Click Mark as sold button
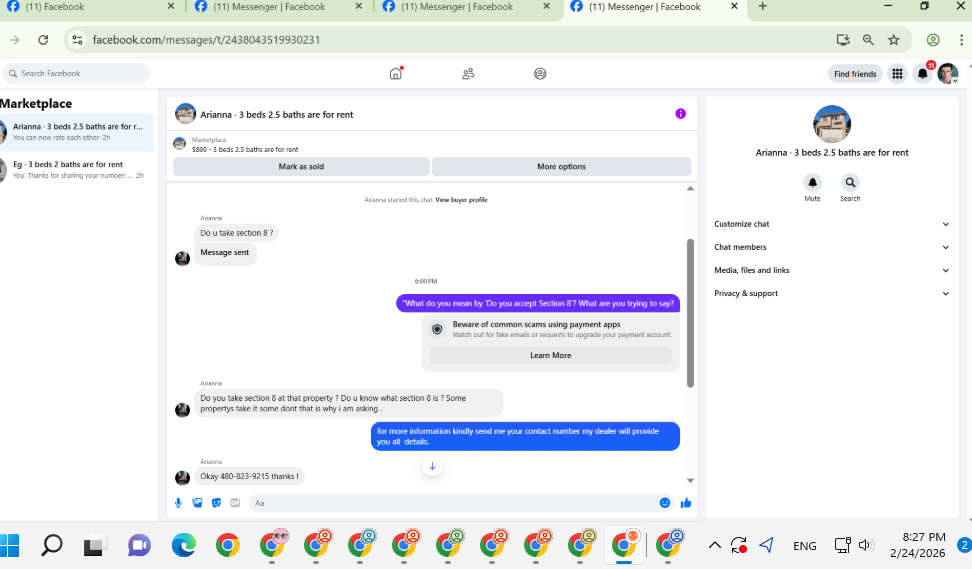 (301, 166)
